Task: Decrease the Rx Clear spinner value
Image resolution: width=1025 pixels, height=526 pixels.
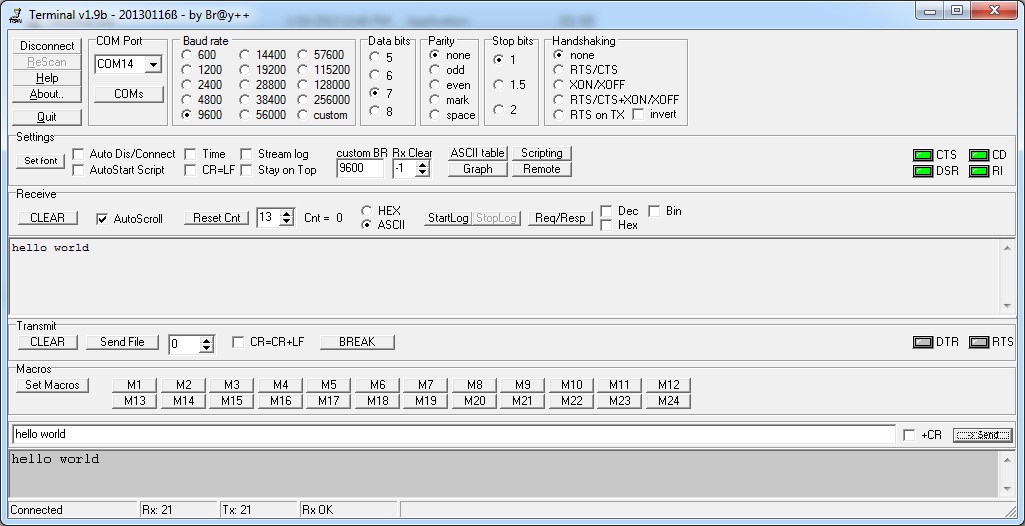Action: pos(423,173)
